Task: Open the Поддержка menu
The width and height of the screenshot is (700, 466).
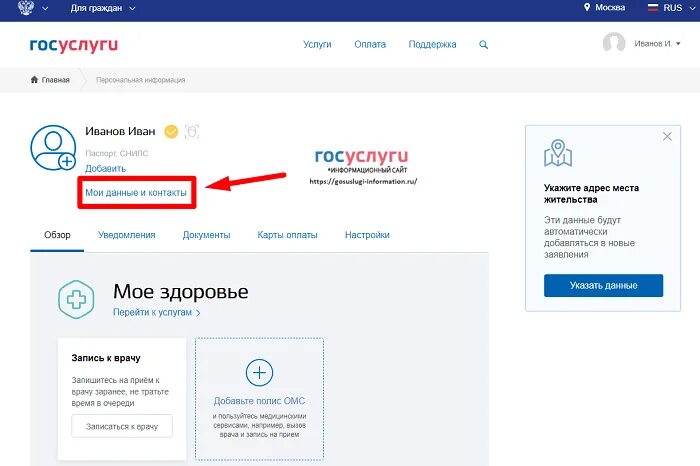Action: [x=432, y=44]
